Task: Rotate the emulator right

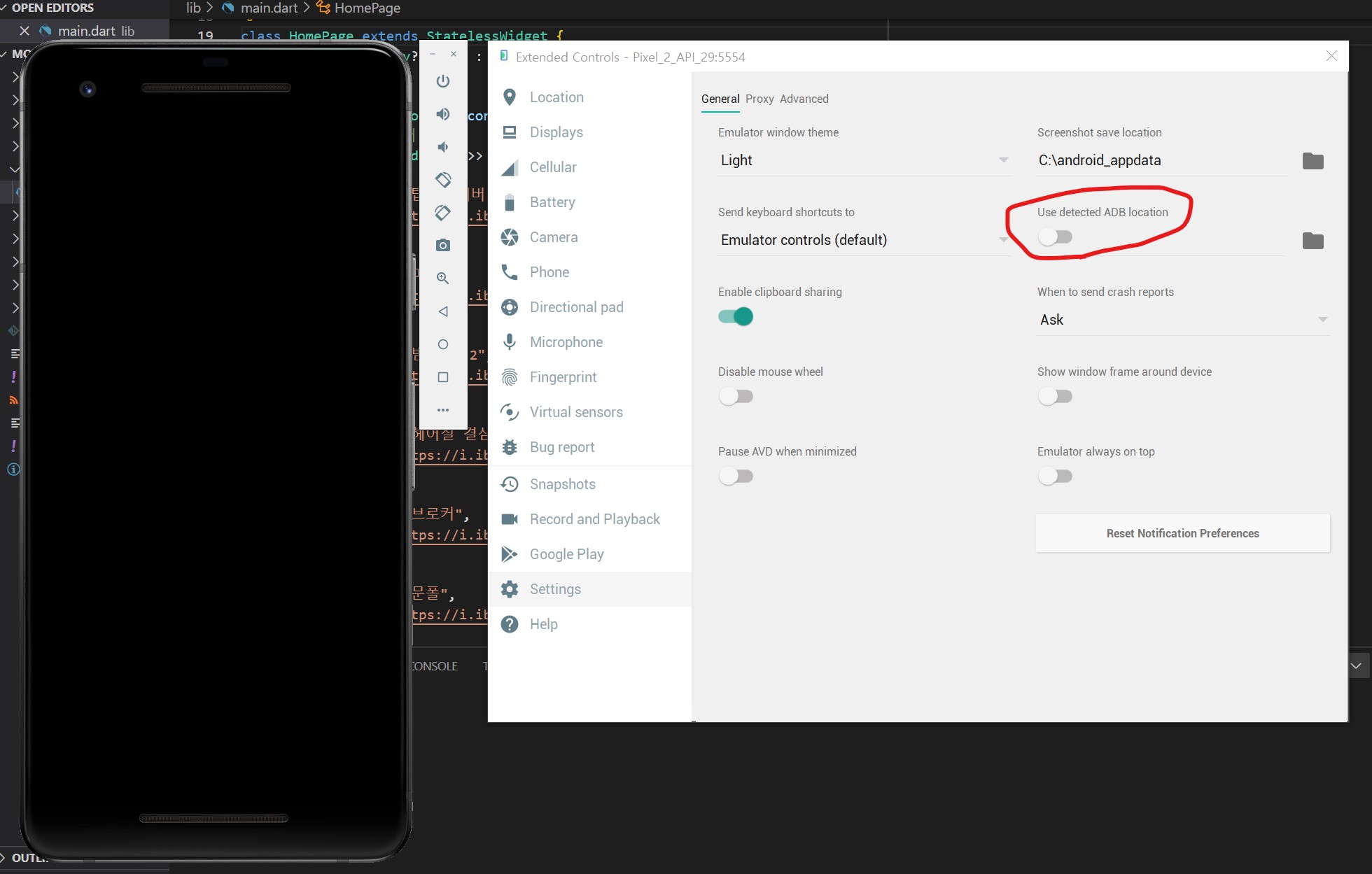Action: point(443,213)
